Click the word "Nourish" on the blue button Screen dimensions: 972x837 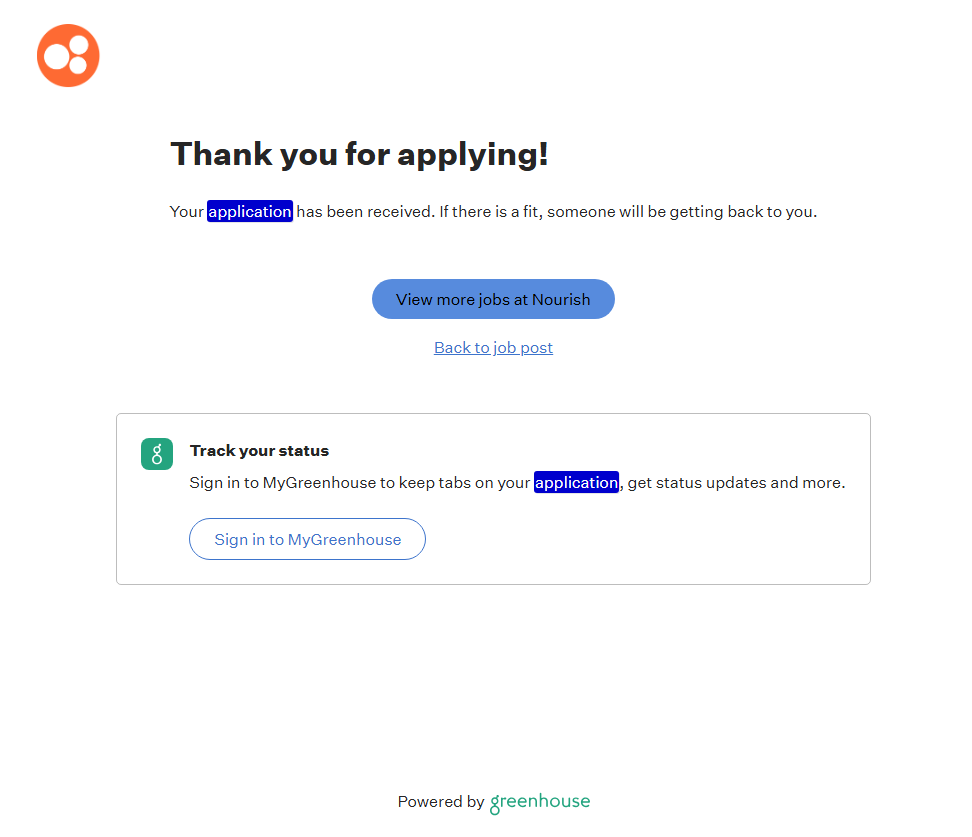[x=561, y=300]
